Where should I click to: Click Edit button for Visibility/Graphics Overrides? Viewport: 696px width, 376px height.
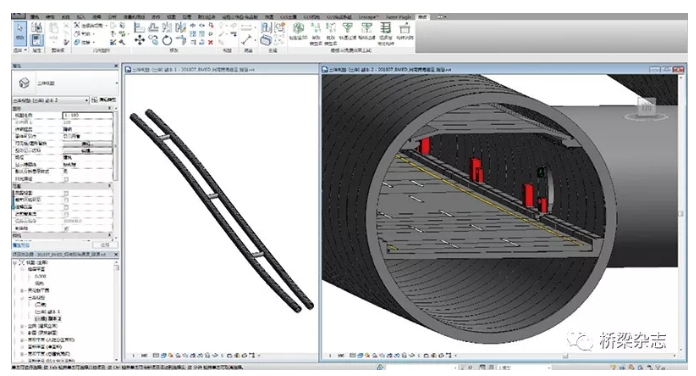pyautogui.click(x=87, y=143)
